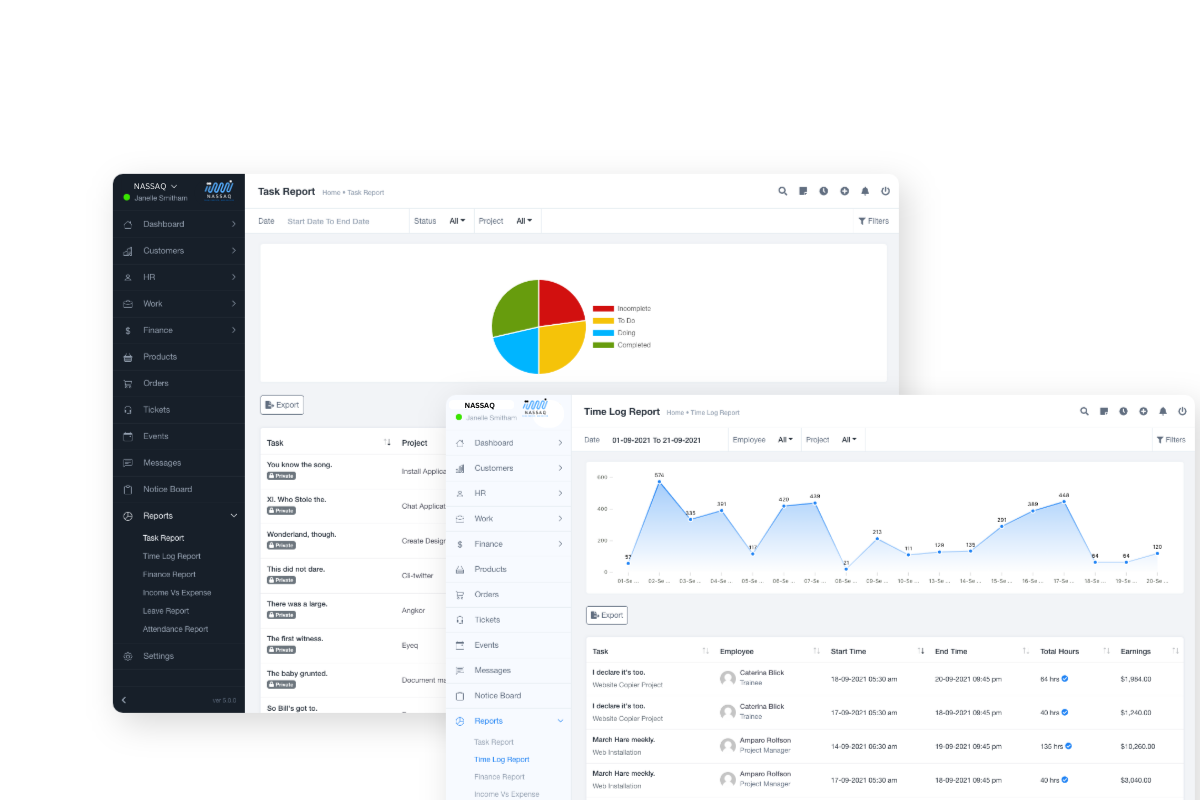Click the Settings gear item in the dark sidebar
The height and width of the screenshot is (800, 1200).
[x=158, y=656]
